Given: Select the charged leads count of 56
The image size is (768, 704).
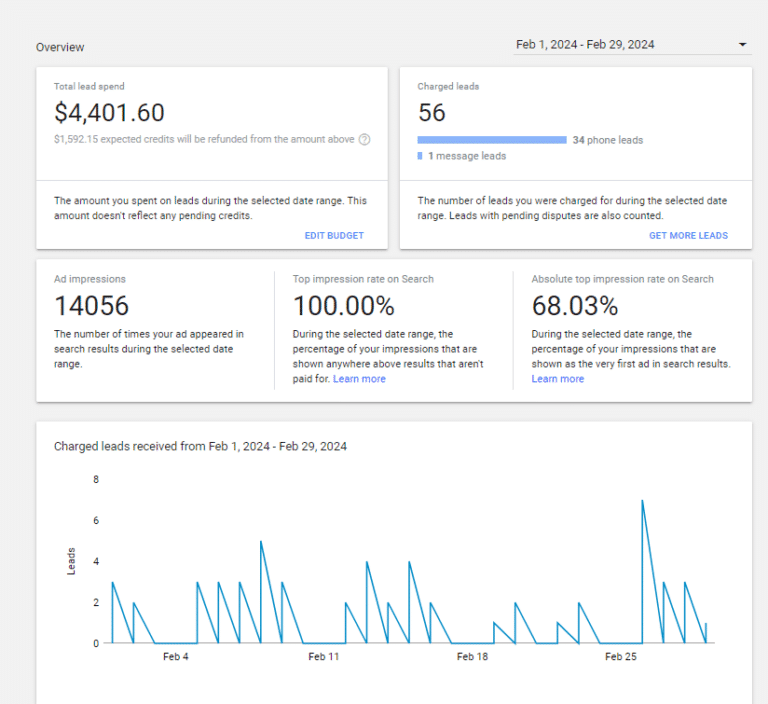Looking at the screenshot, I should click(431, 113).
